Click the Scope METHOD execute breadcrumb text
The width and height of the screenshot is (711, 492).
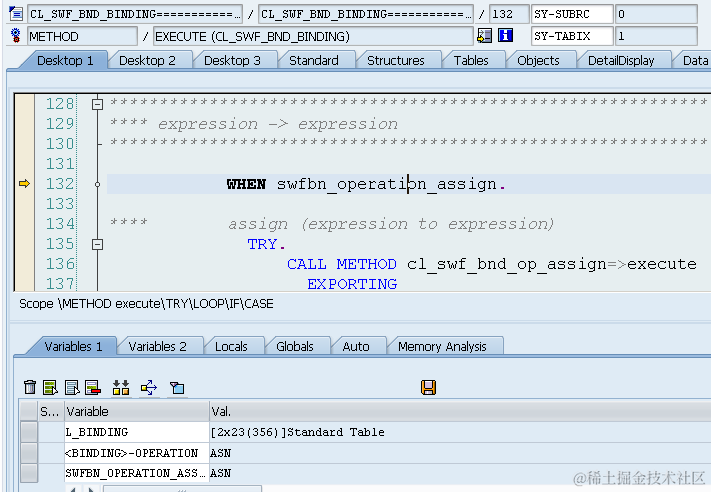(146, 304)
